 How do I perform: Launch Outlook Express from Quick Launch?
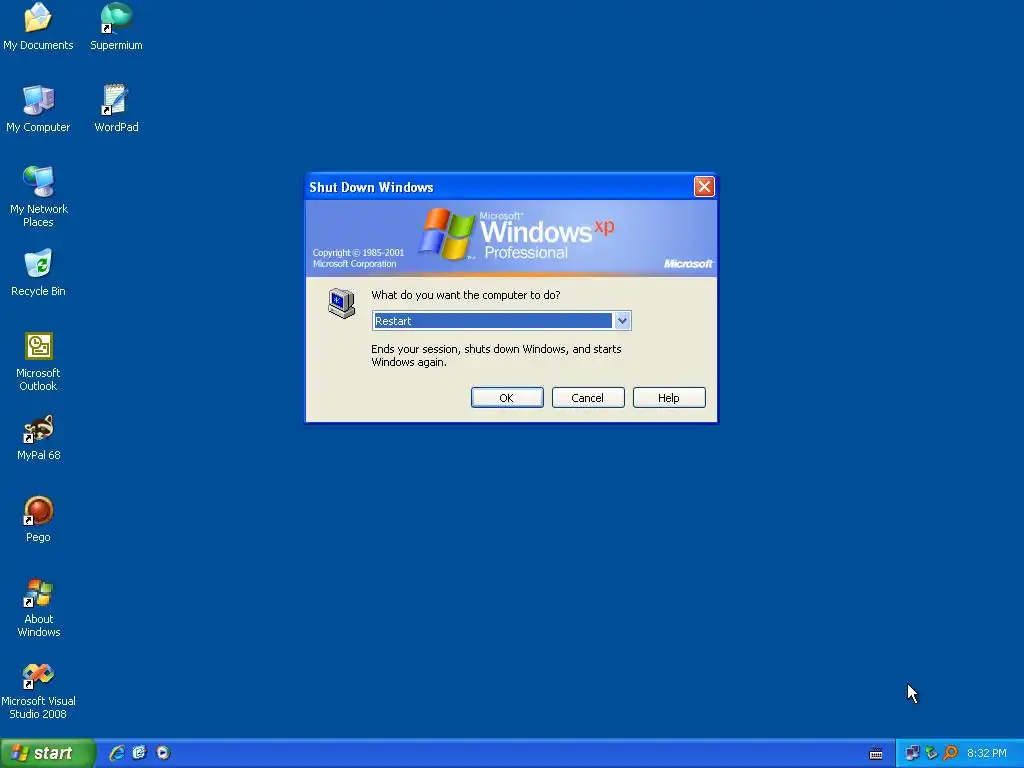tap(140, 753)
